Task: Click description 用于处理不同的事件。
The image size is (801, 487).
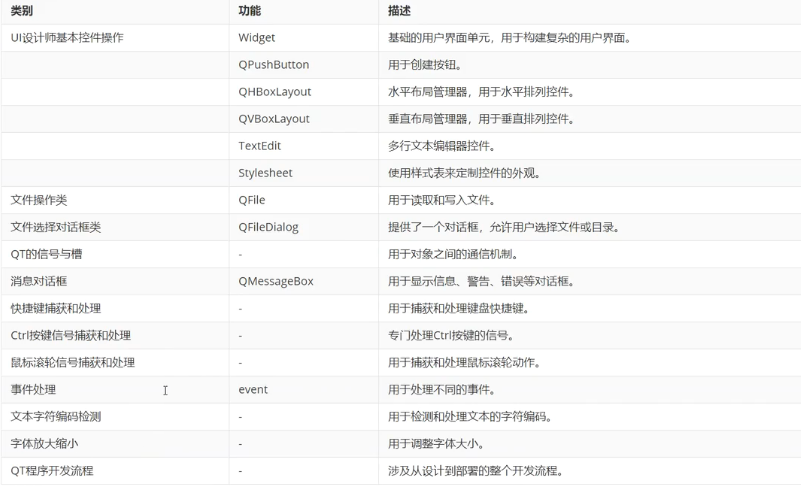Action: (442, 390)
